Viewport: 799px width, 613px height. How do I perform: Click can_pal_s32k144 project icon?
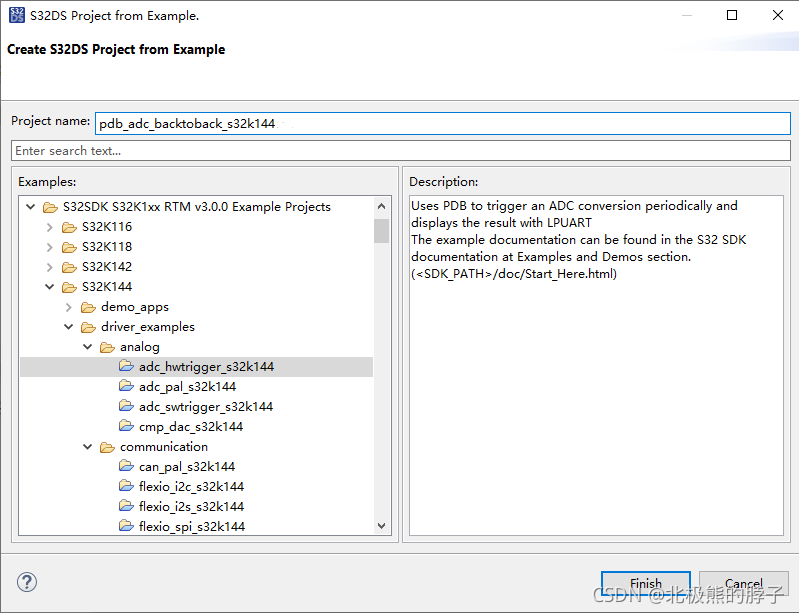click(126, 466)
